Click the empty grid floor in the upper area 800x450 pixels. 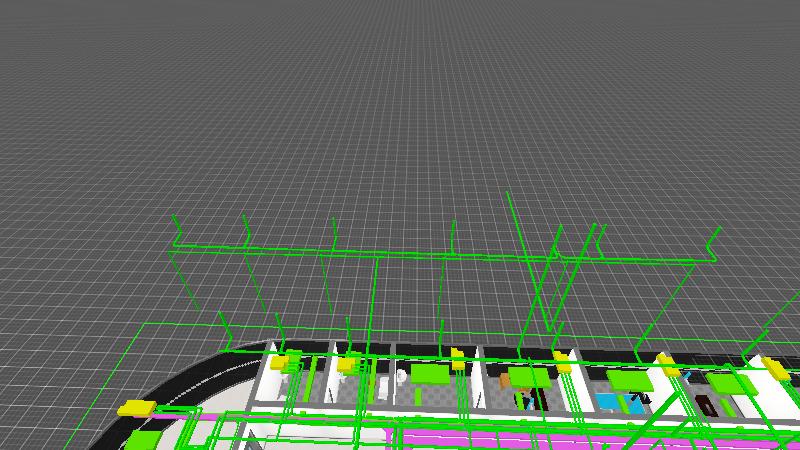coord(400,100)
